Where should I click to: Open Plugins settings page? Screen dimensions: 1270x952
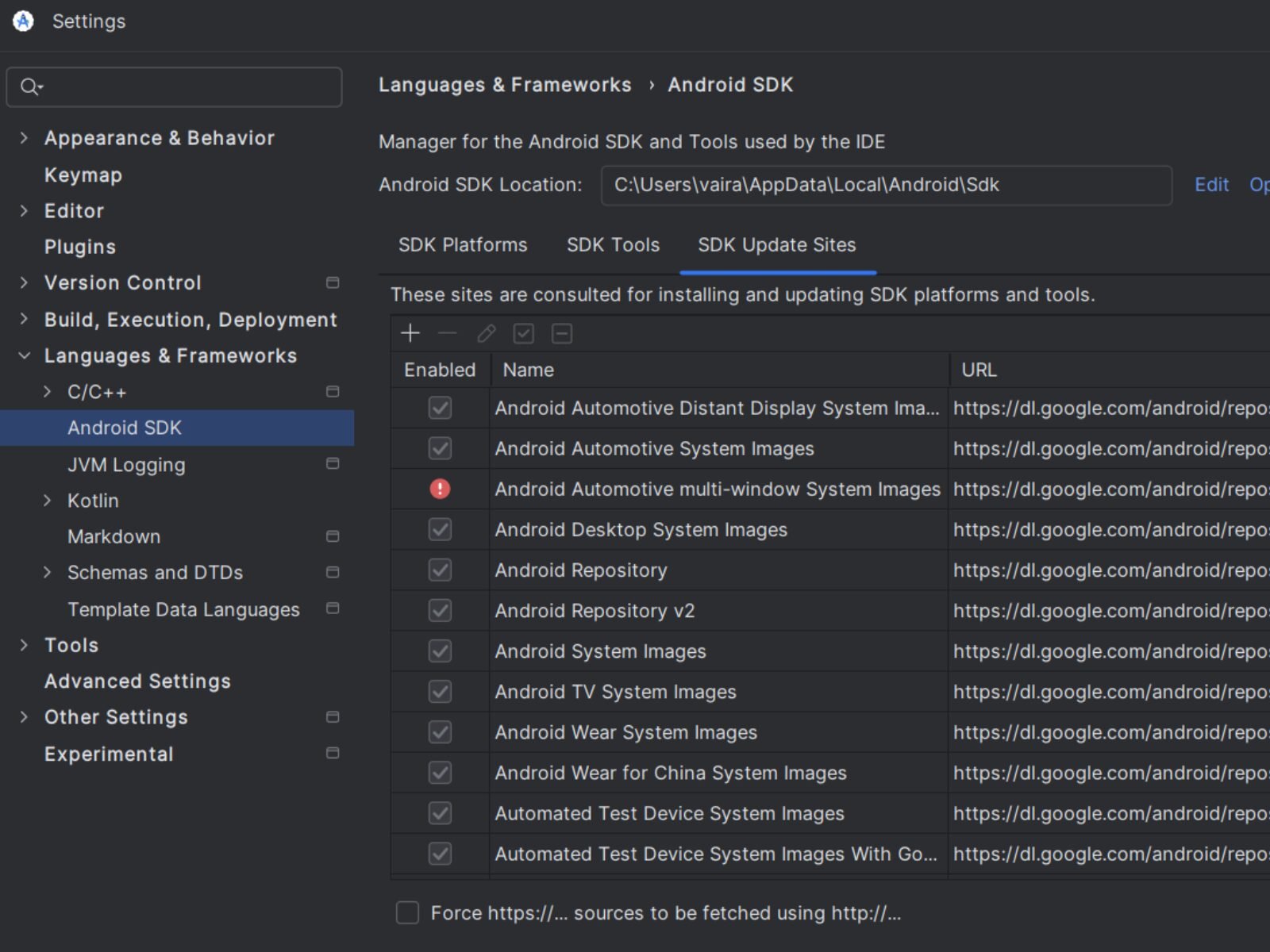pyautogui.click(x=80, y=247)
